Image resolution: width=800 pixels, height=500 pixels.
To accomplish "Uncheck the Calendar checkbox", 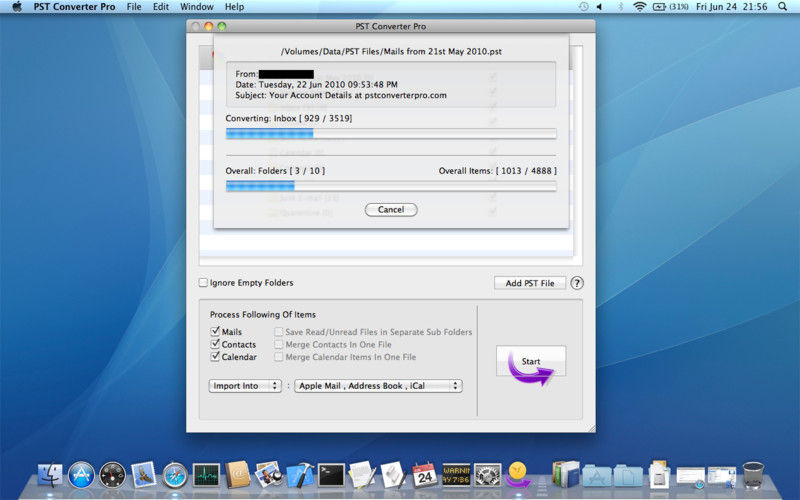I will (x=215, y=357).
